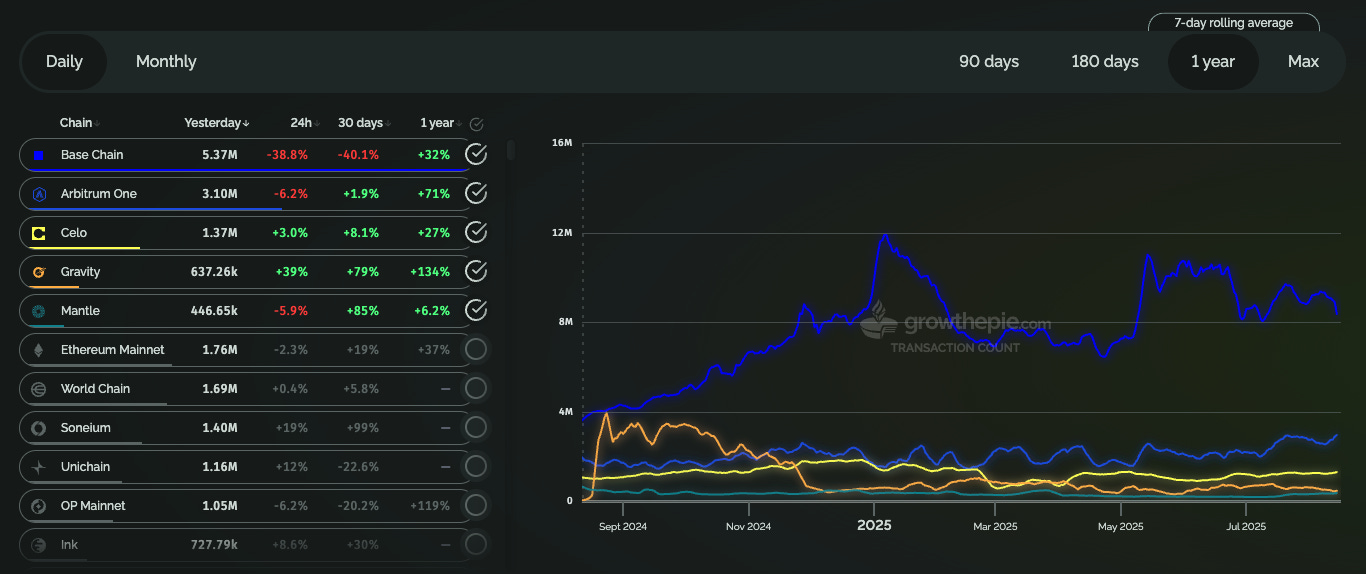Click the 12M y-axis label
Viewport: 1366px width, 574px height.
pos(562,233)
